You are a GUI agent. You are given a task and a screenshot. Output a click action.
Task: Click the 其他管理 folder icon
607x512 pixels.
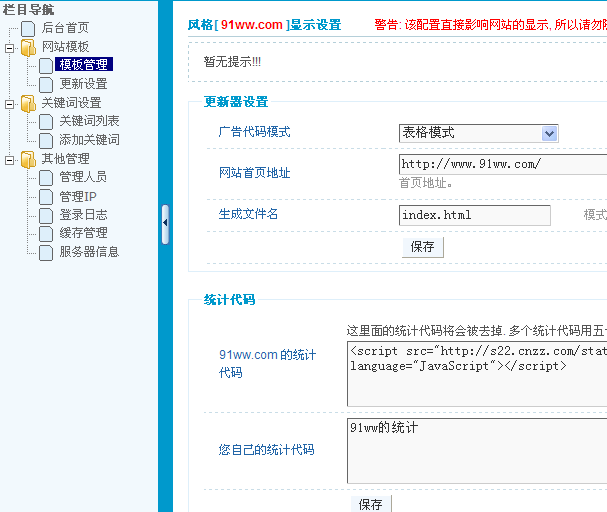point(28,159)
